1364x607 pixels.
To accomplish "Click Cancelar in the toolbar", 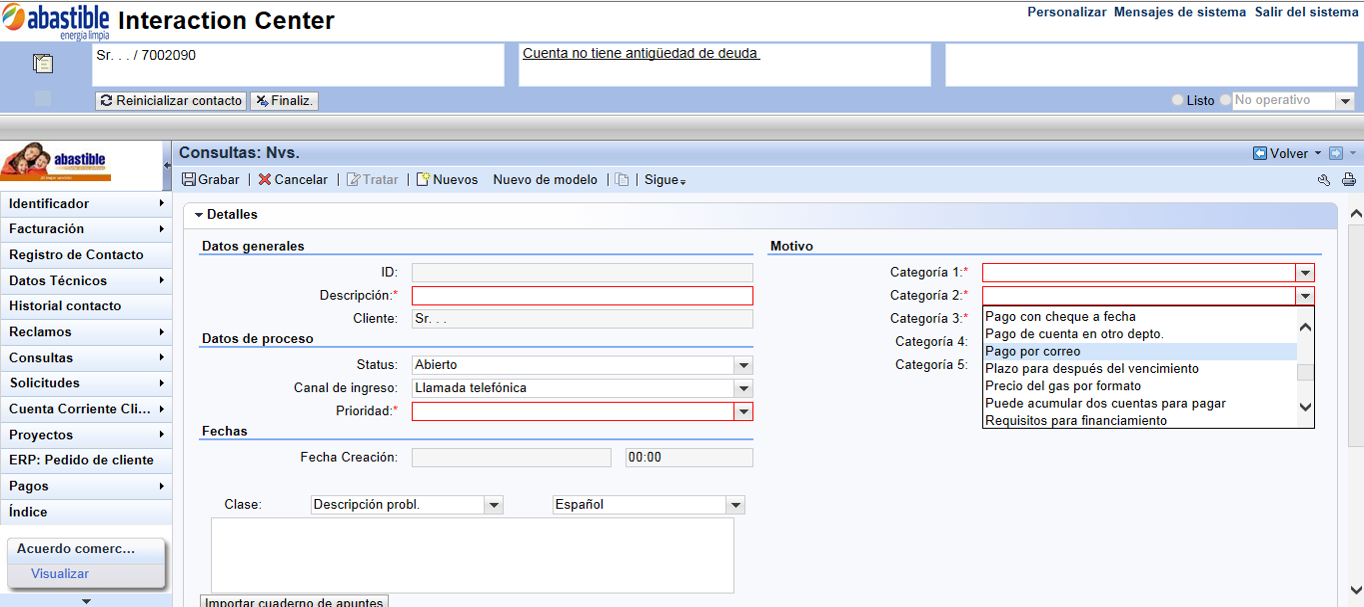I will tap(293, 180).
